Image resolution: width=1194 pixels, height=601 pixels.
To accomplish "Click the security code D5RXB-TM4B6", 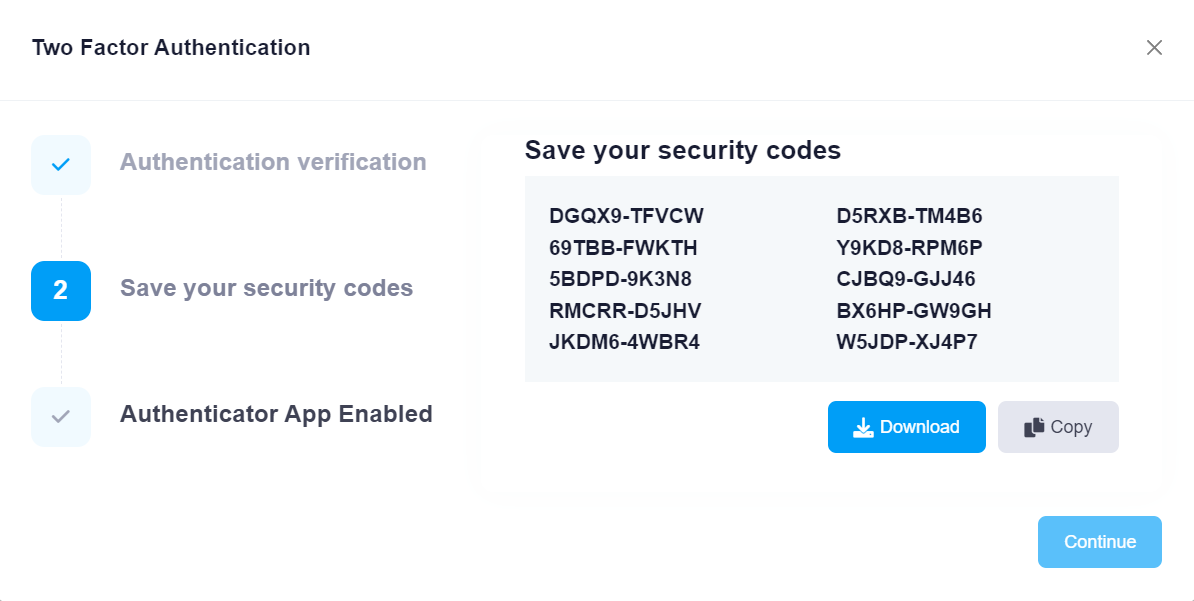I will tap(909, 216).
